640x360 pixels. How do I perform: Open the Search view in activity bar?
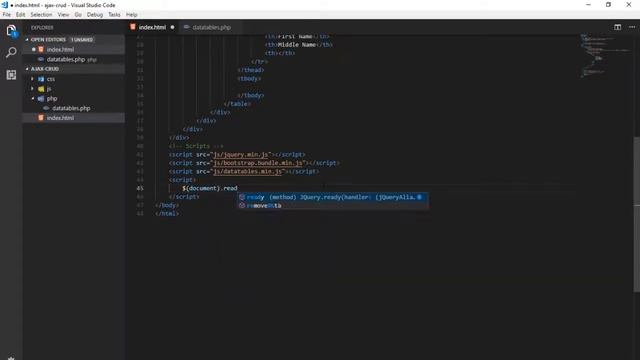pos(11,52)
